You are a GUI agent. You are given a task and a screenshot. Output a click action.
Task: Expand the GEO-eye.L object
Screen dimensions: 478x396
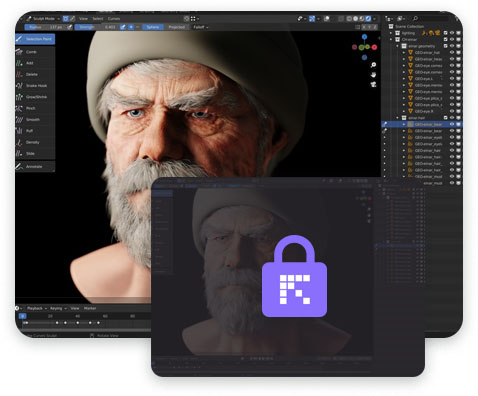(x=404, y=79)
